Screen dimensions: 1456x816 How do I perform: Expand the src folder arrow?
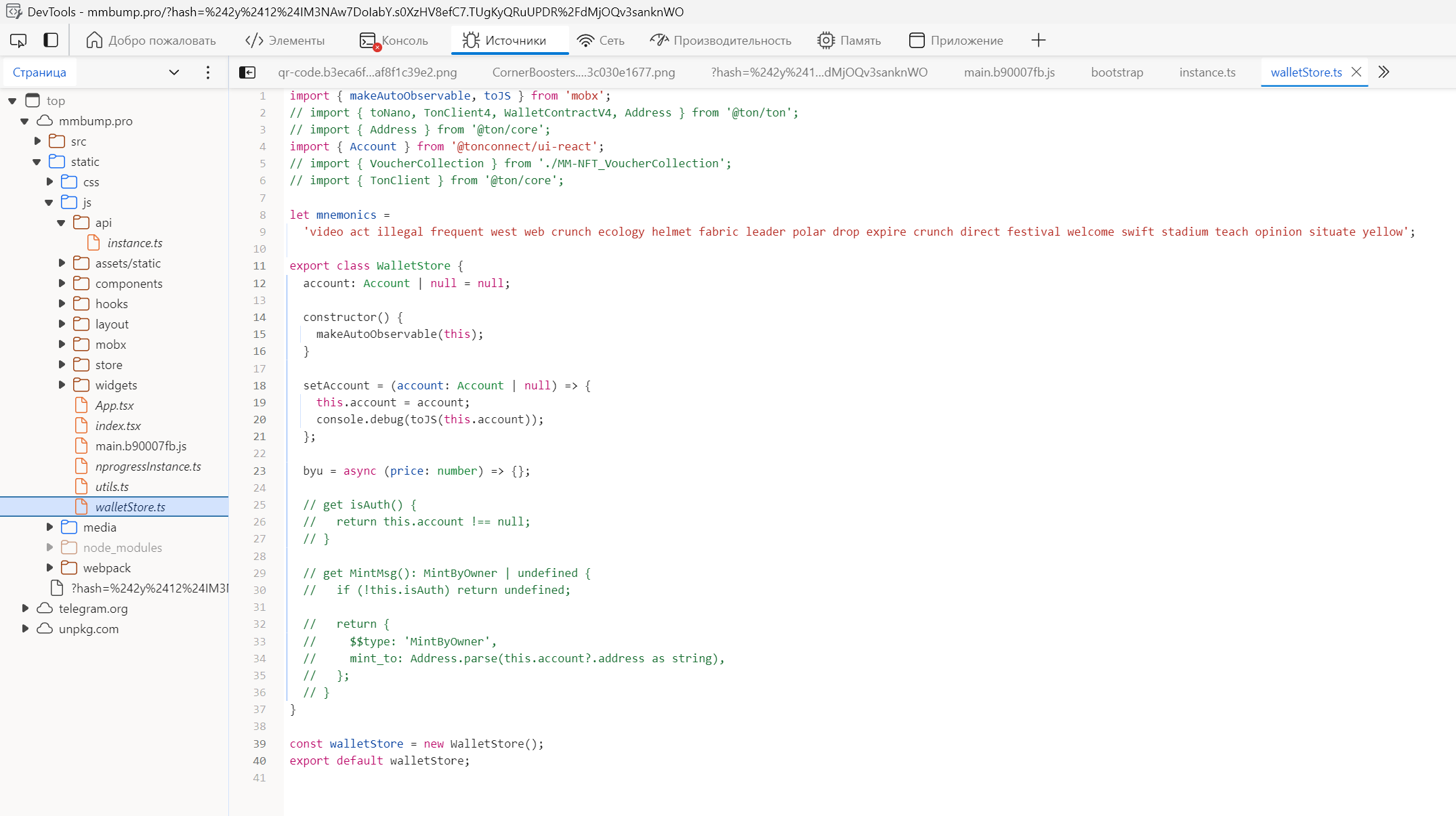coord(37,142)
